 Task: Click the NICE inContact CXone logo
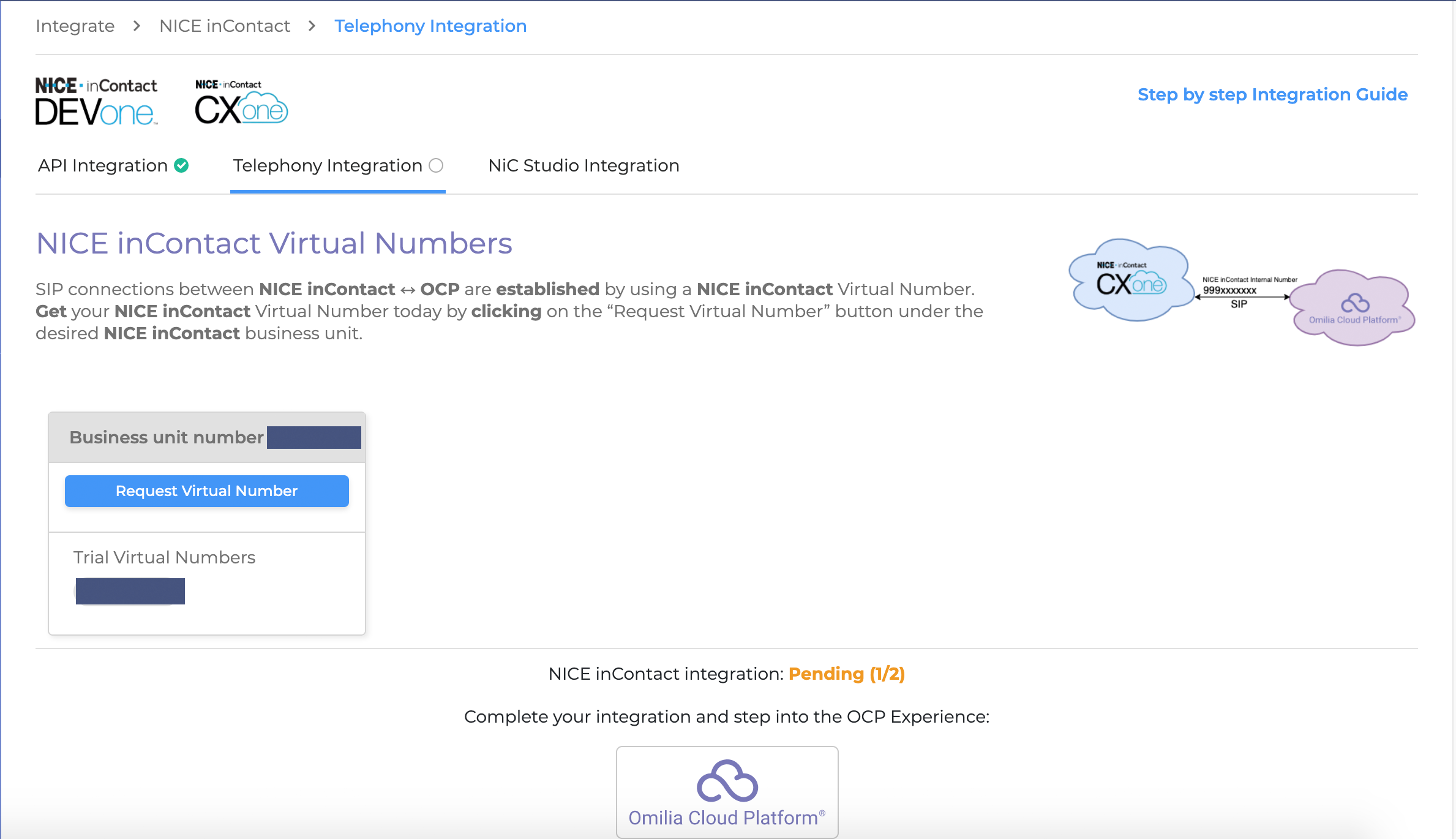pos(241,102)
